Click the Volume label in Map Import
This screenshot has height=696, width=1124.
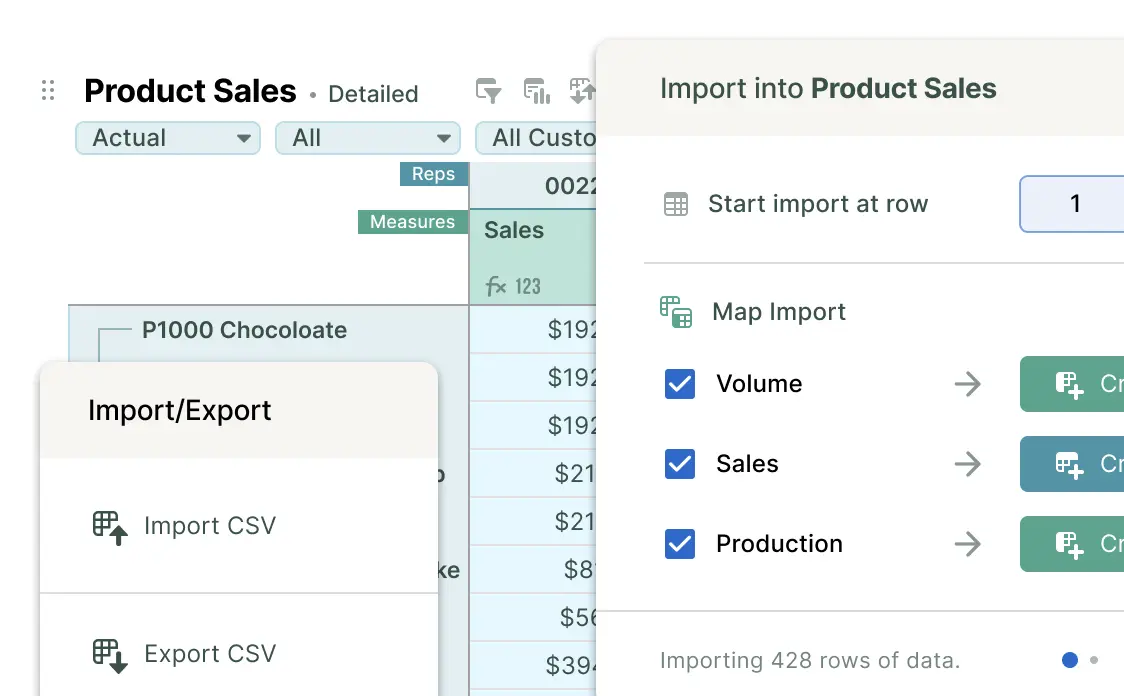tap(759, 384)
